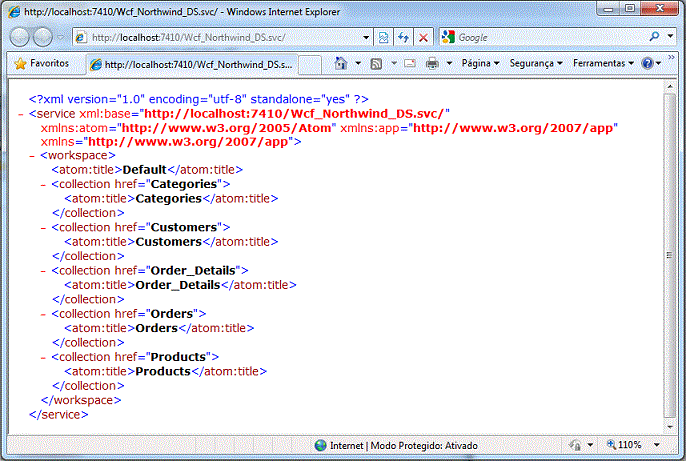Collapse the workspace XML node
The width and height of the screenshot is (686, 461).
(x=32, y=156)
